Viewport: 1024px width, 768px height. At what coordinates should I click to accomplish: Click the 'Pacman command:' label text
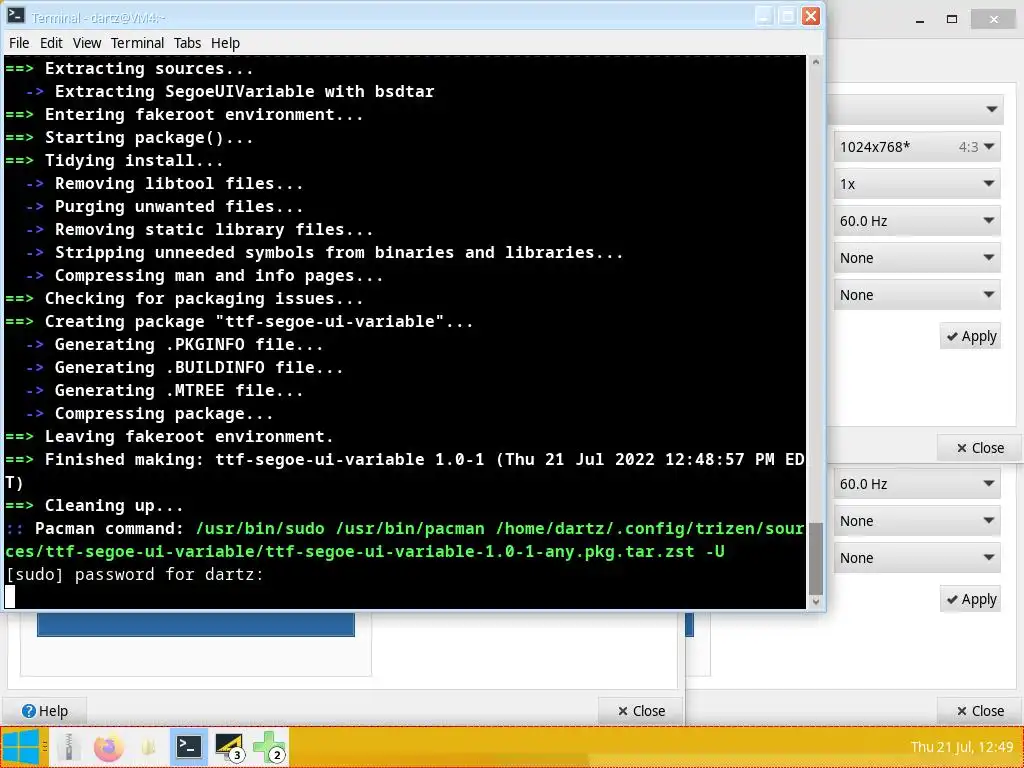pos(110,528)
